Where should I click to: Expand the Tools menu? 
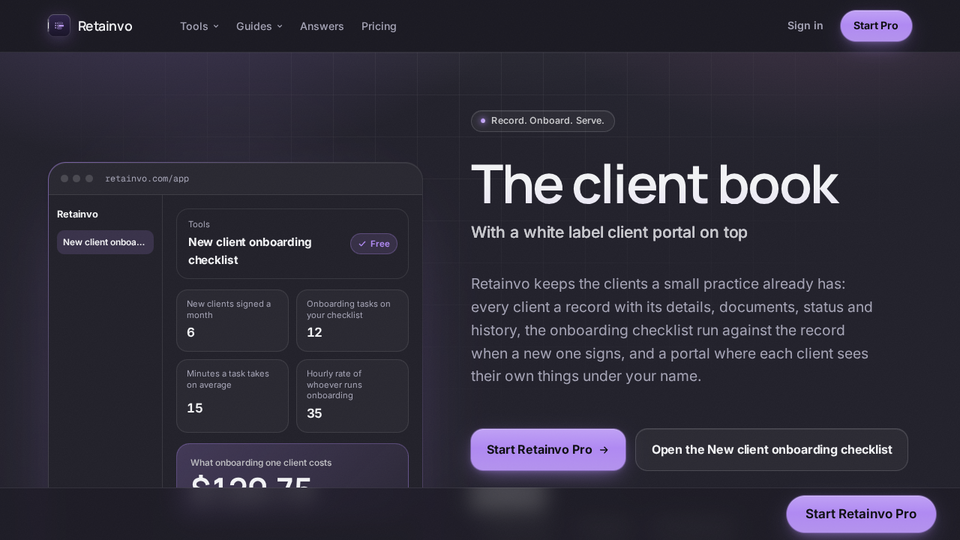click(199, 26)
